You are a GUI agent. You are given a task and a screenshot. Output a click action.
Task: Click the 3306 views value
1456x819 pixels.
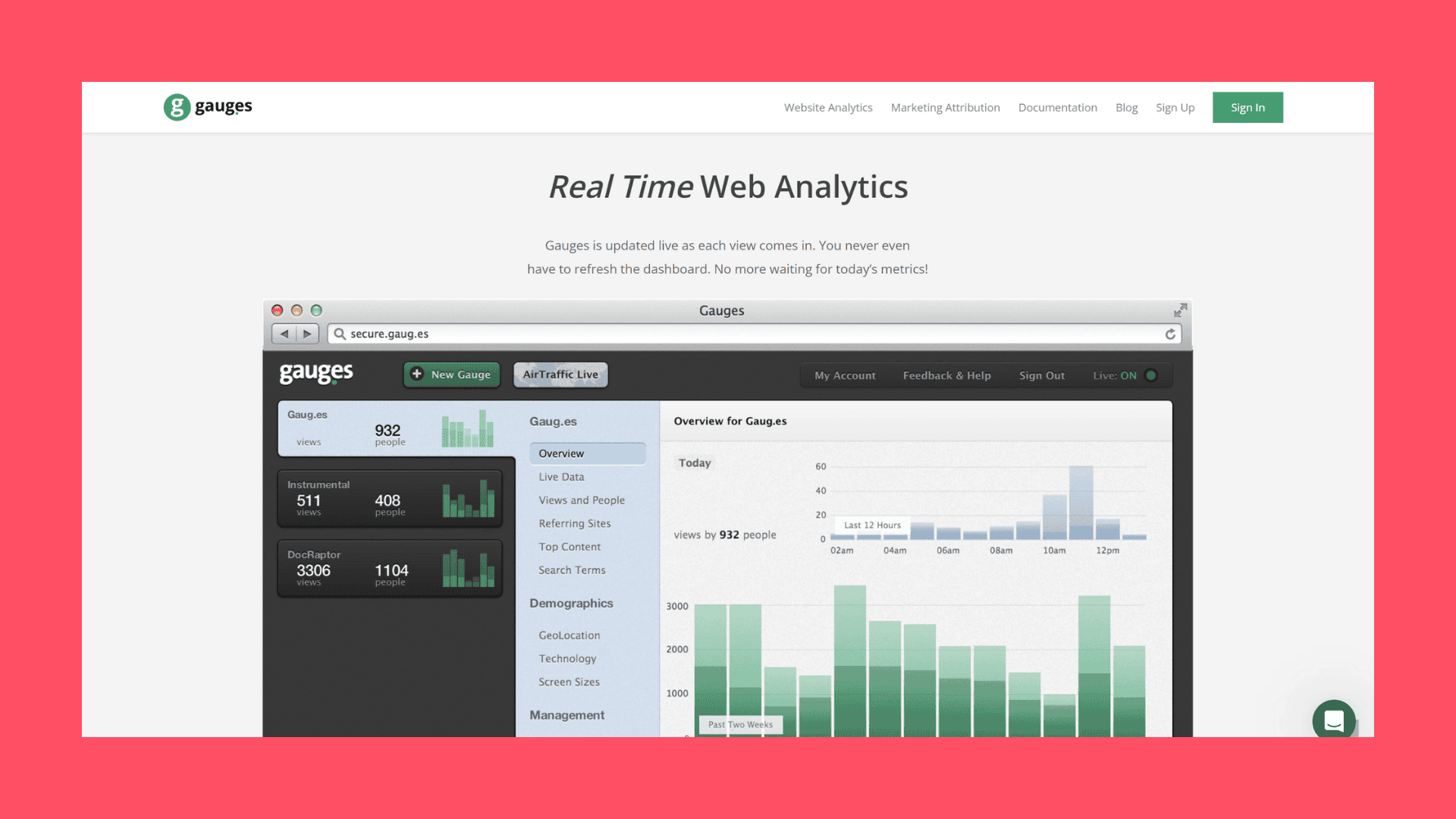point(313,570)
